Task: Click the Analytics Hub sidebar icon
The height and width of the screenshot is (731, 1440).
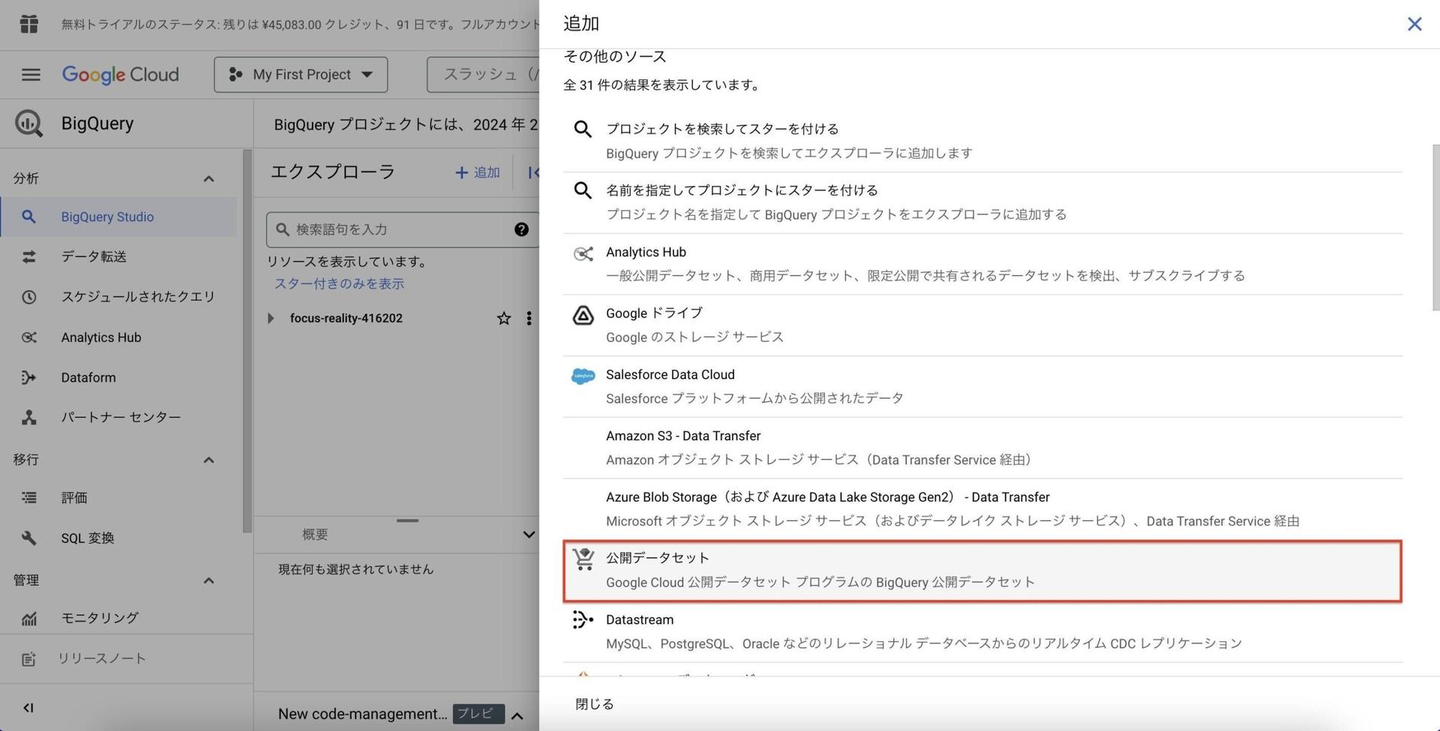Action: point(29,337)
